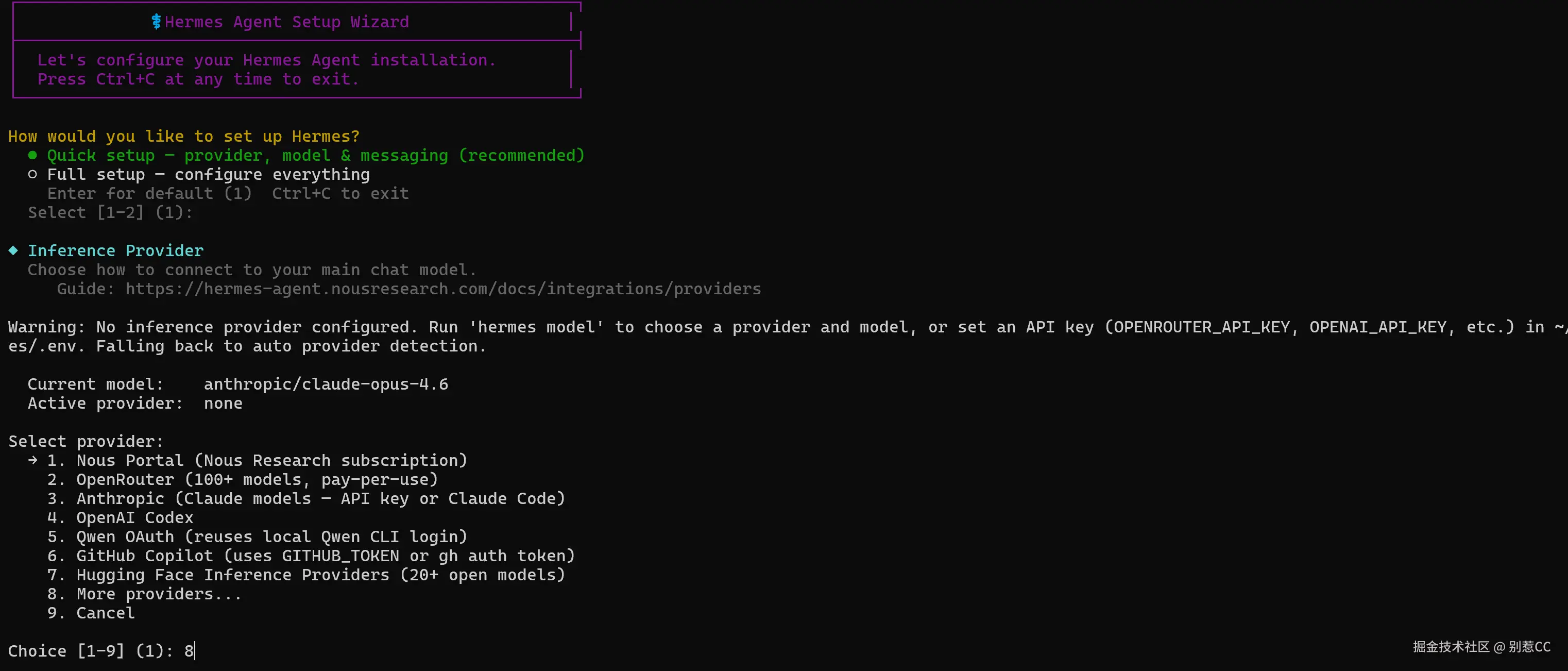1568x671 pixels.
Task: Choose Quick setup recommended option text
Action: [x=315, y=156]
